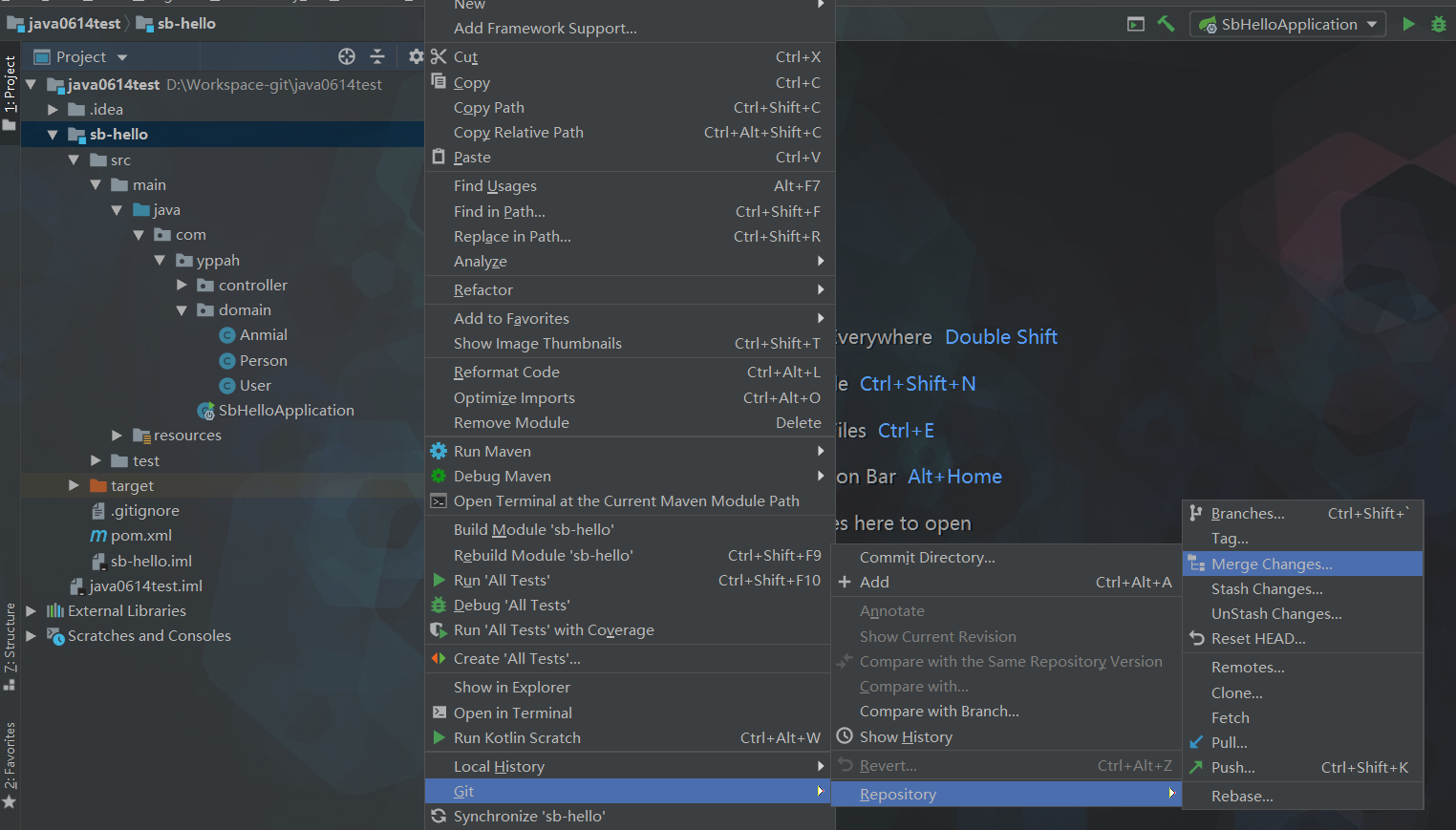
Task: Click the Debug bug icon in toolbar
Action: point(1438,24)
